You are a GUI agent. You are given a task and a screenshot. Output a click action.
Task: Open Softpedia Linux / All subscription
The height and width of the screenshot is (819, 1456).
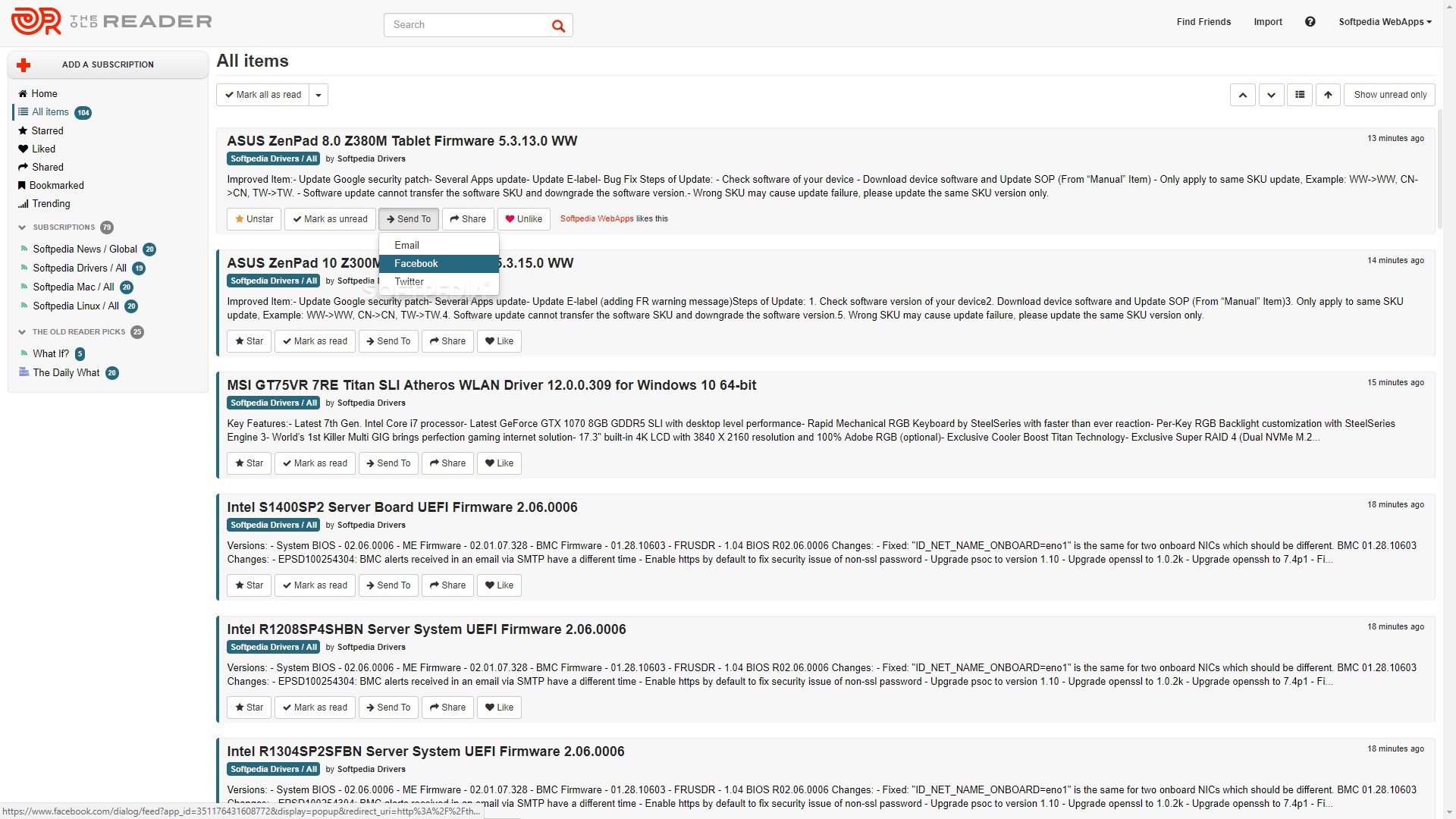tap(76, 306)
